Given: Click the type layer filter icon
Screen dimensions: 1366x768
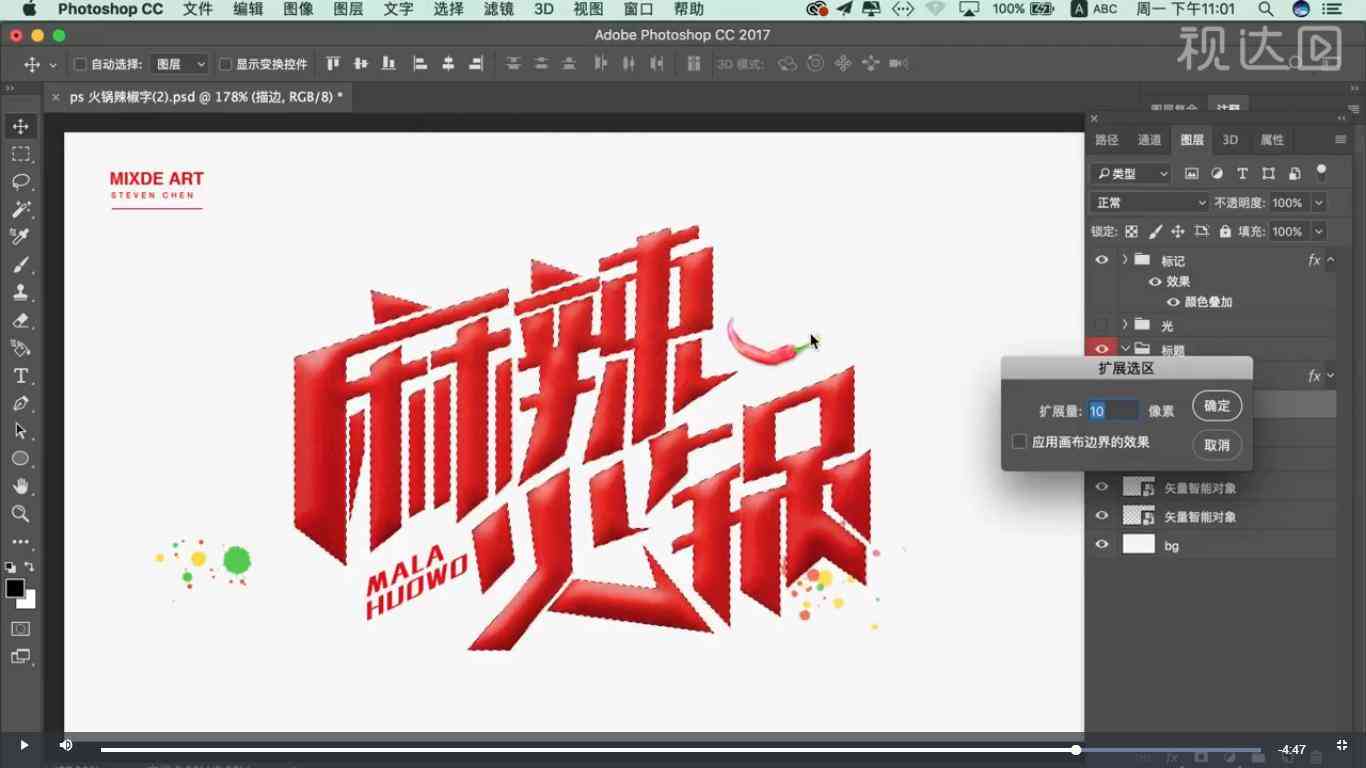Looking at the screenshot, I should [1242, 173].
